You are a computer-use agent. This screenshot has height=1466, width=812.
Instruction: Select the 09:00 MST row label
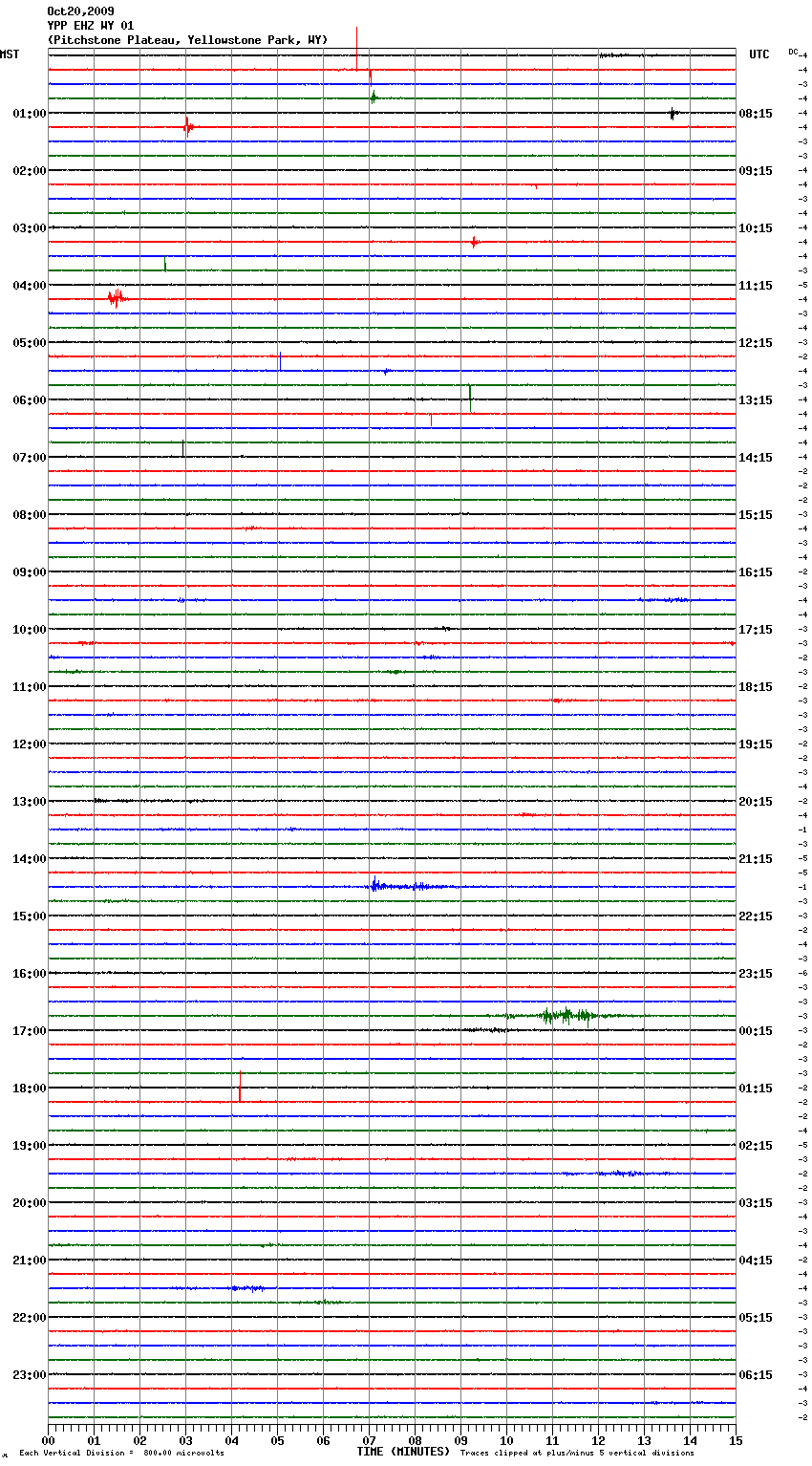30,572
